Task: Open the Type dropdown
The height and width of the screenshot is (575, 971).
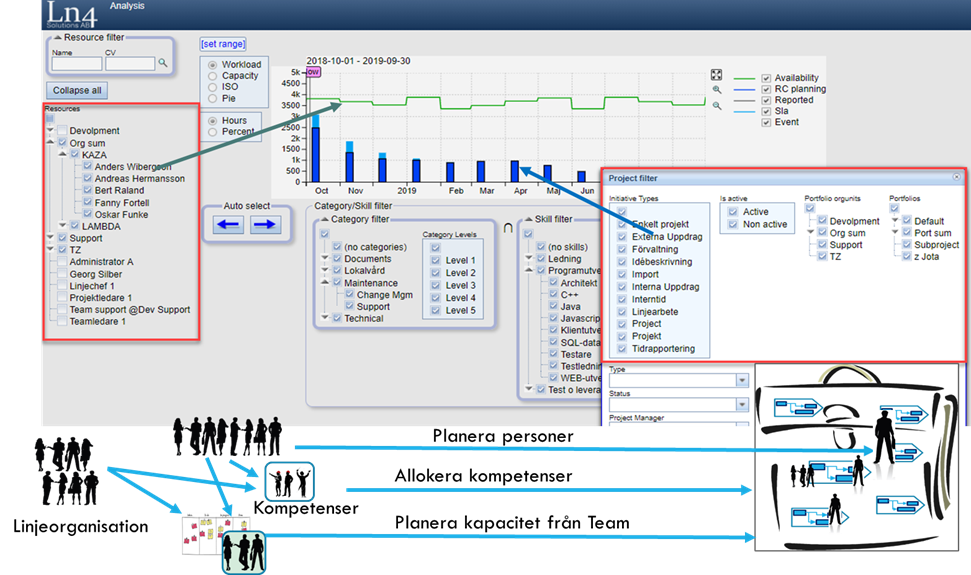Action: click(x=742, y=380)
